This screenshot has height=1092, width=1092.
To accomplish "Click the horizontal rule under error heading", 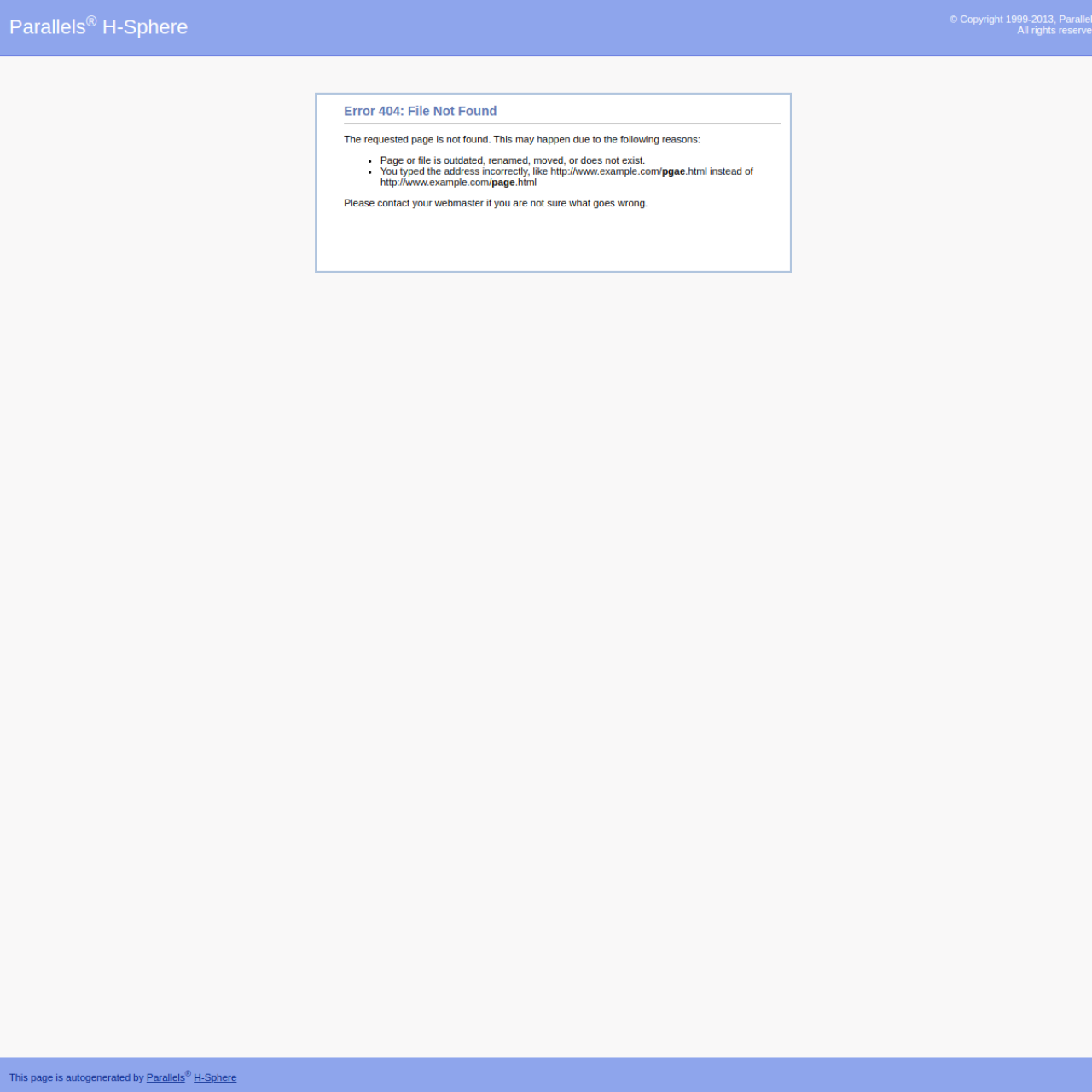I will 562,123.
